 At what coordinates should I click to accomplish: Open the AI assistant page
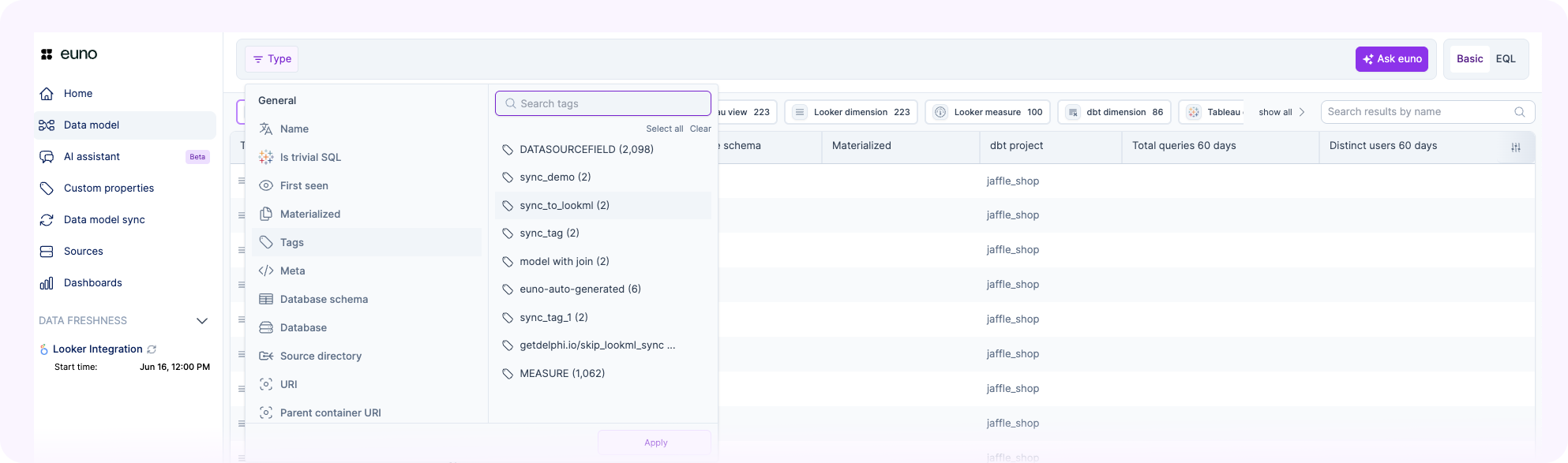(x=92, y=156)
